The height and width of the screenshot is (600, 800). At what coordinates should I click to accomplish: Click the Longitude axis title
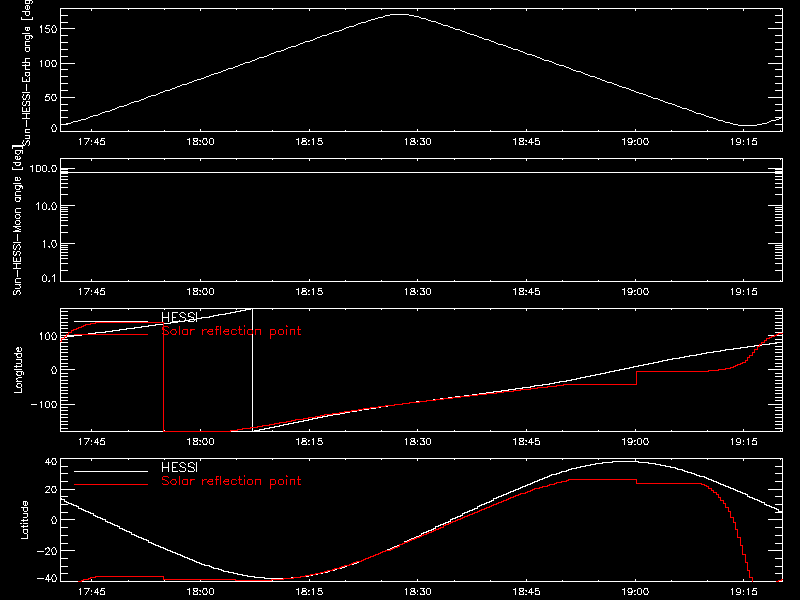coord(18,370)
